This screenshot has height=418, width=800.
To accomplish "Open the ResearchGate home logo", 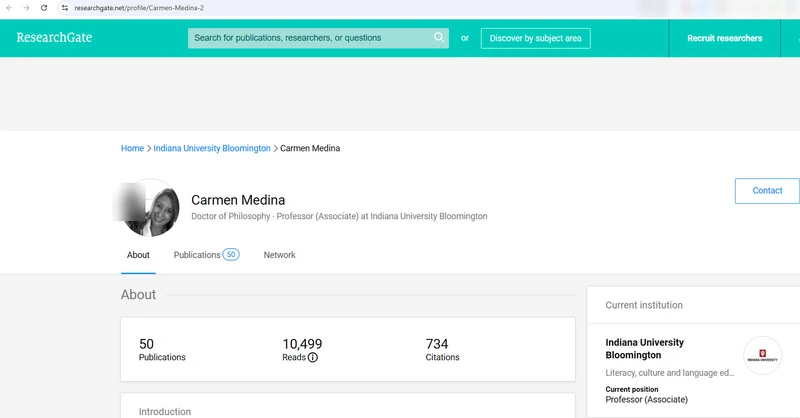I will (x=54, y=37).
